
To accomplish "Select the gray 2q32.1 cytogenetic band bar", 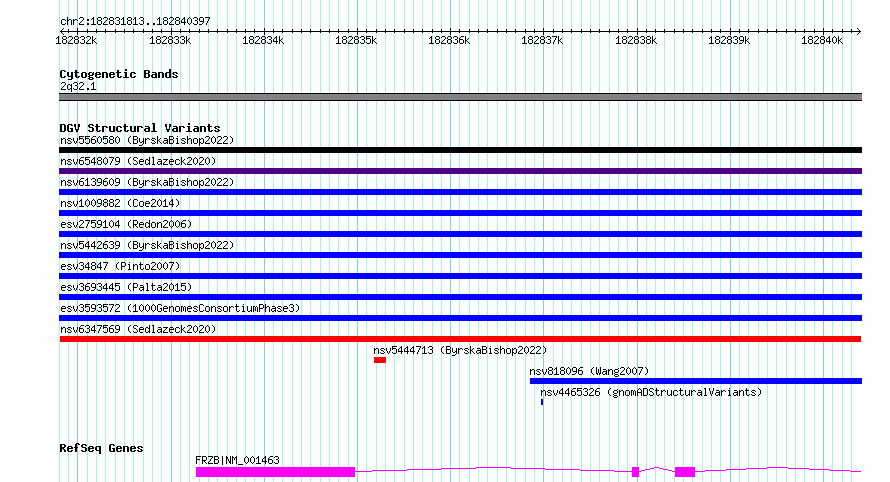I will [x=460, y=97].
